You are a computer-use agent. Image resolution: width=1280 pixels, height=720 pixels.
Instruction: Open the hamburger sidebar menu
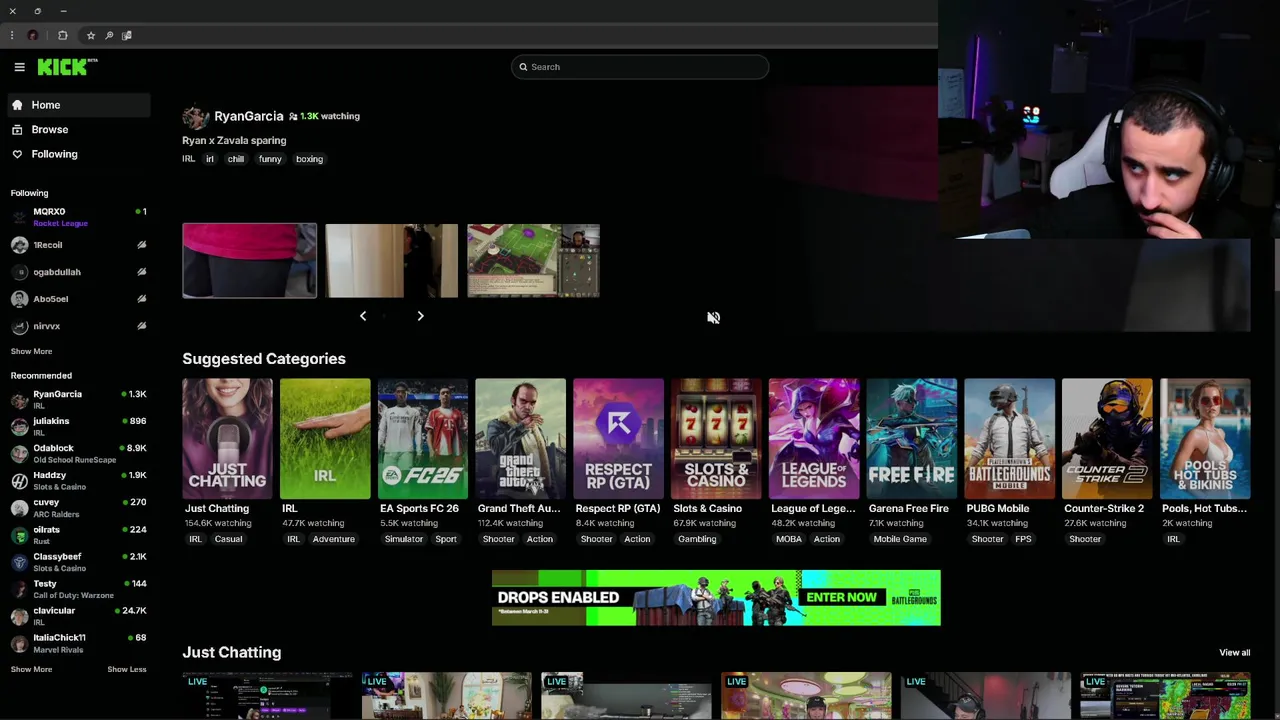pyautogui.click(x=19, y=67)
